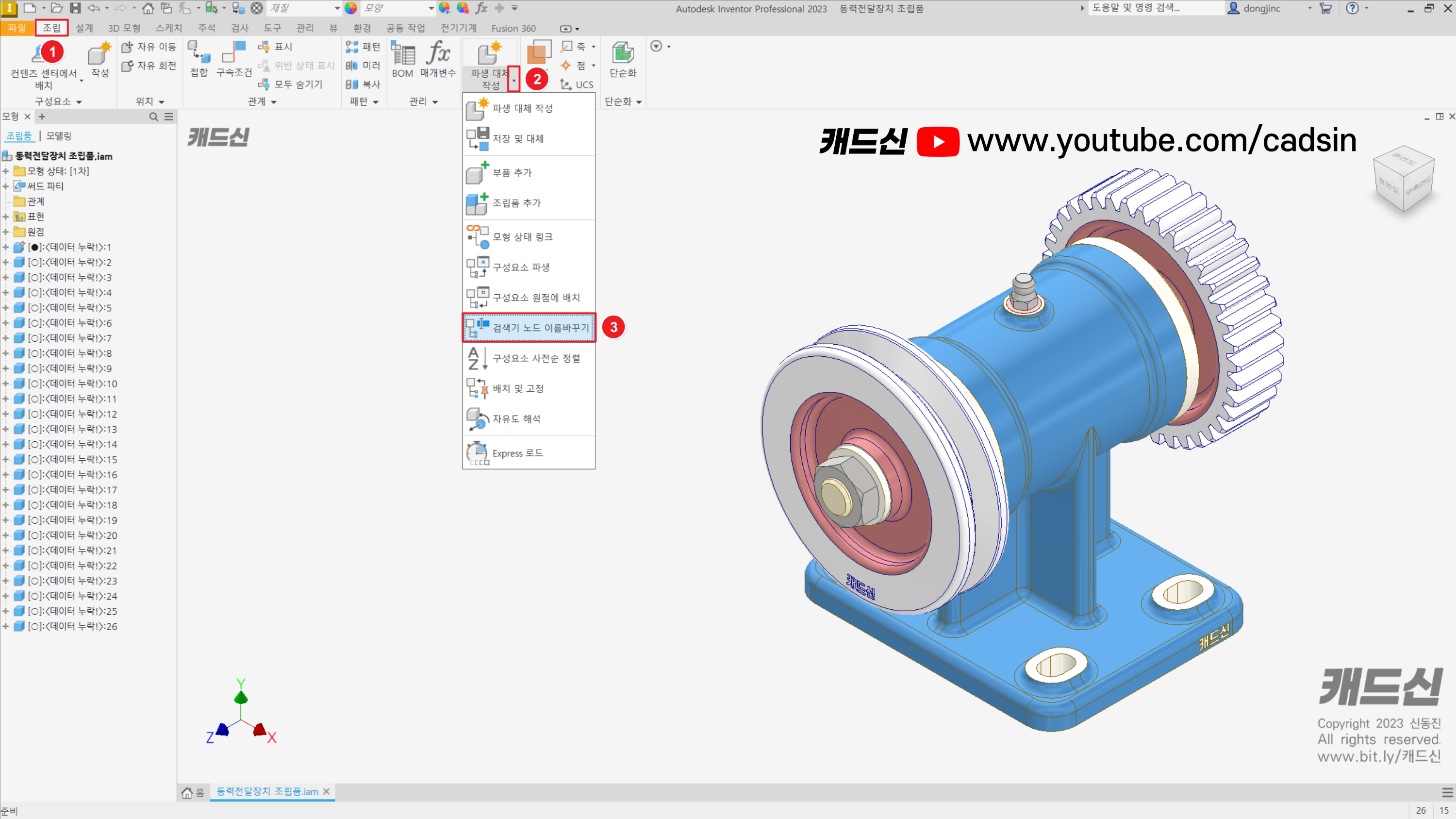Choose 자유도 해석 menu item

coord(529,419)
